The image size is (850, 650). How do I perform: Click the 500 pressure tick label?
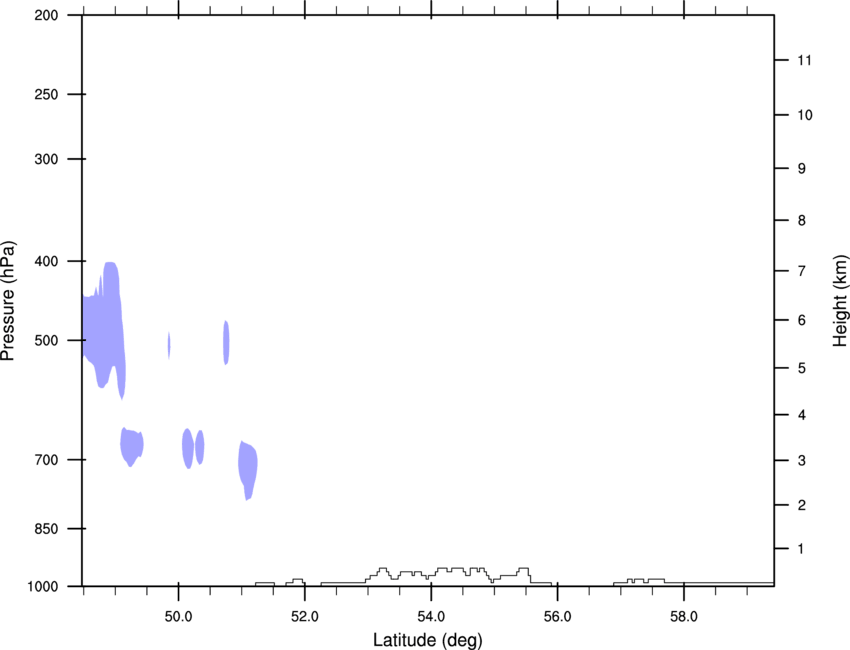[46, 340]
